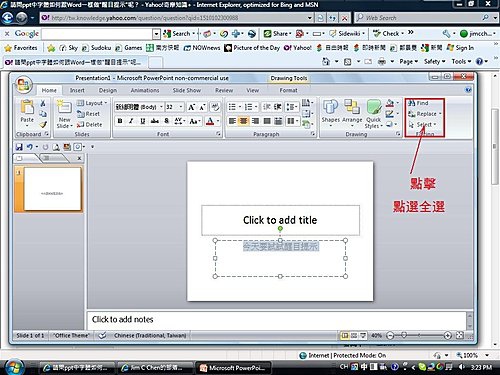Click the browser Back button
The height and width of the screenshot is (375, 500).
tap(7, 17)
